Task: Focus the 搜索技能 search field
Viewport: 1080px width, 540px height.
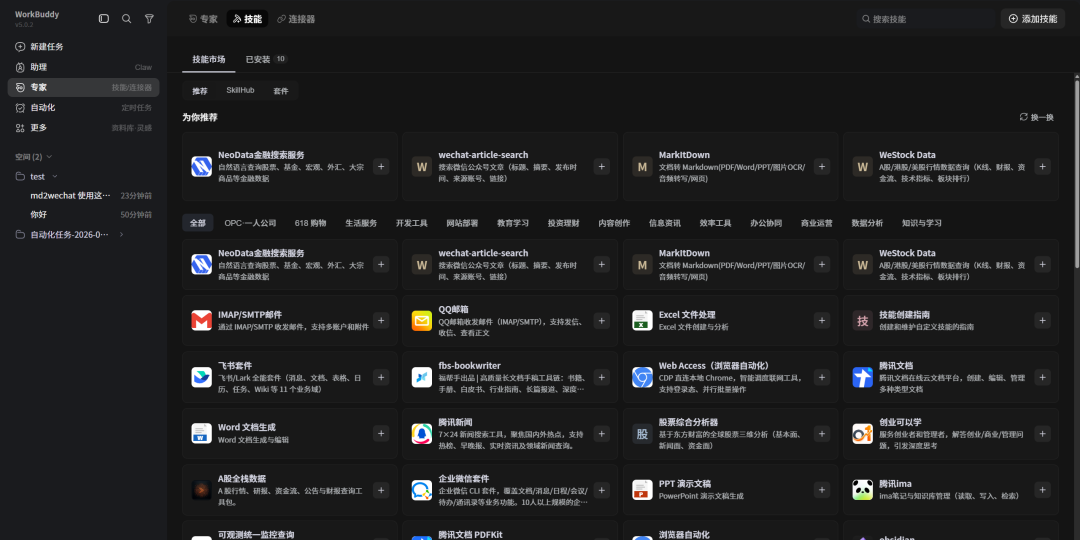Action: [925, 19]
